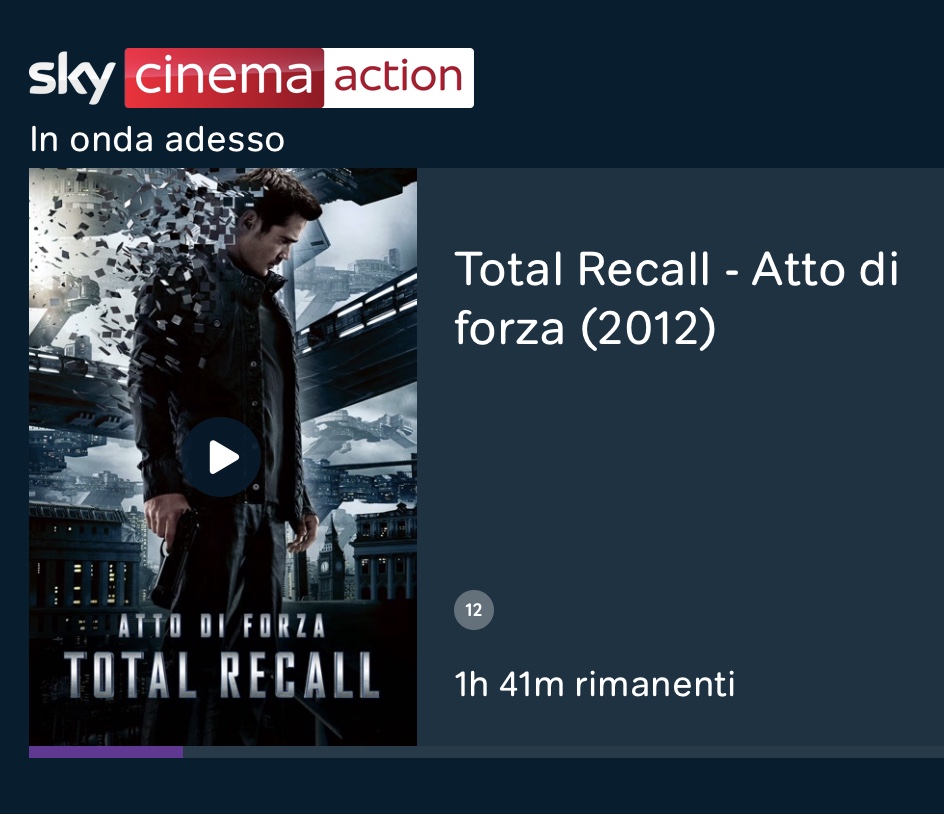Play Total Recall with the play button
944x814 pixels.
[x=221, y=457]
